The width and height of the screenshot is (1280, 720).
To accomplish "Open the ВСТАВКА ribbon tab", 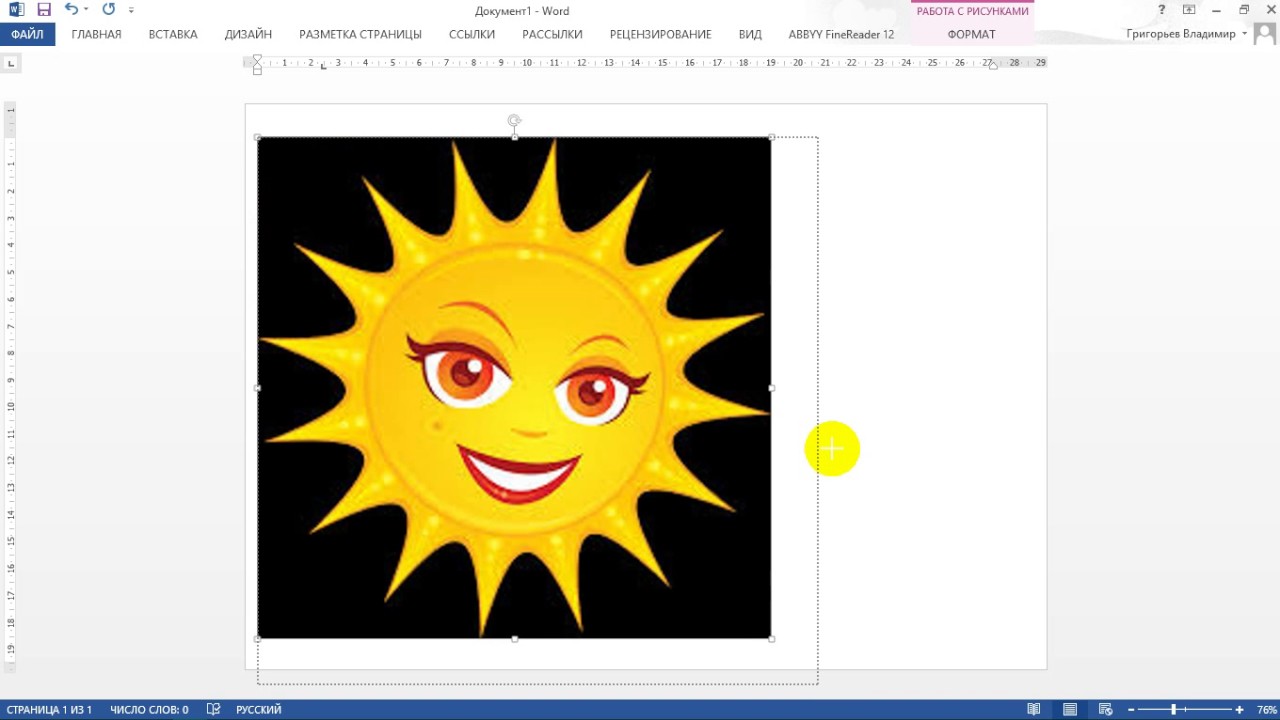I will click(173, 34).
